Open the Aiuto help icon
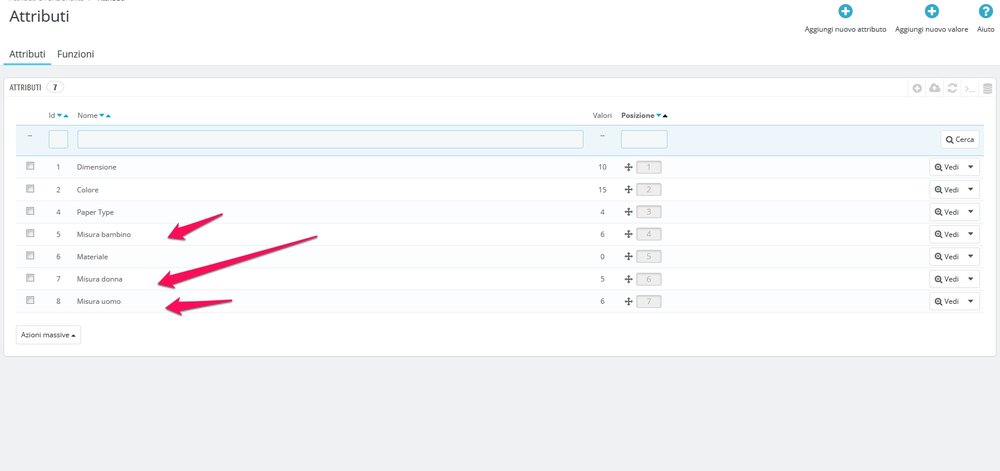Image resolution: width=1000 pixels, height=471 pixels. click(985, 11)
